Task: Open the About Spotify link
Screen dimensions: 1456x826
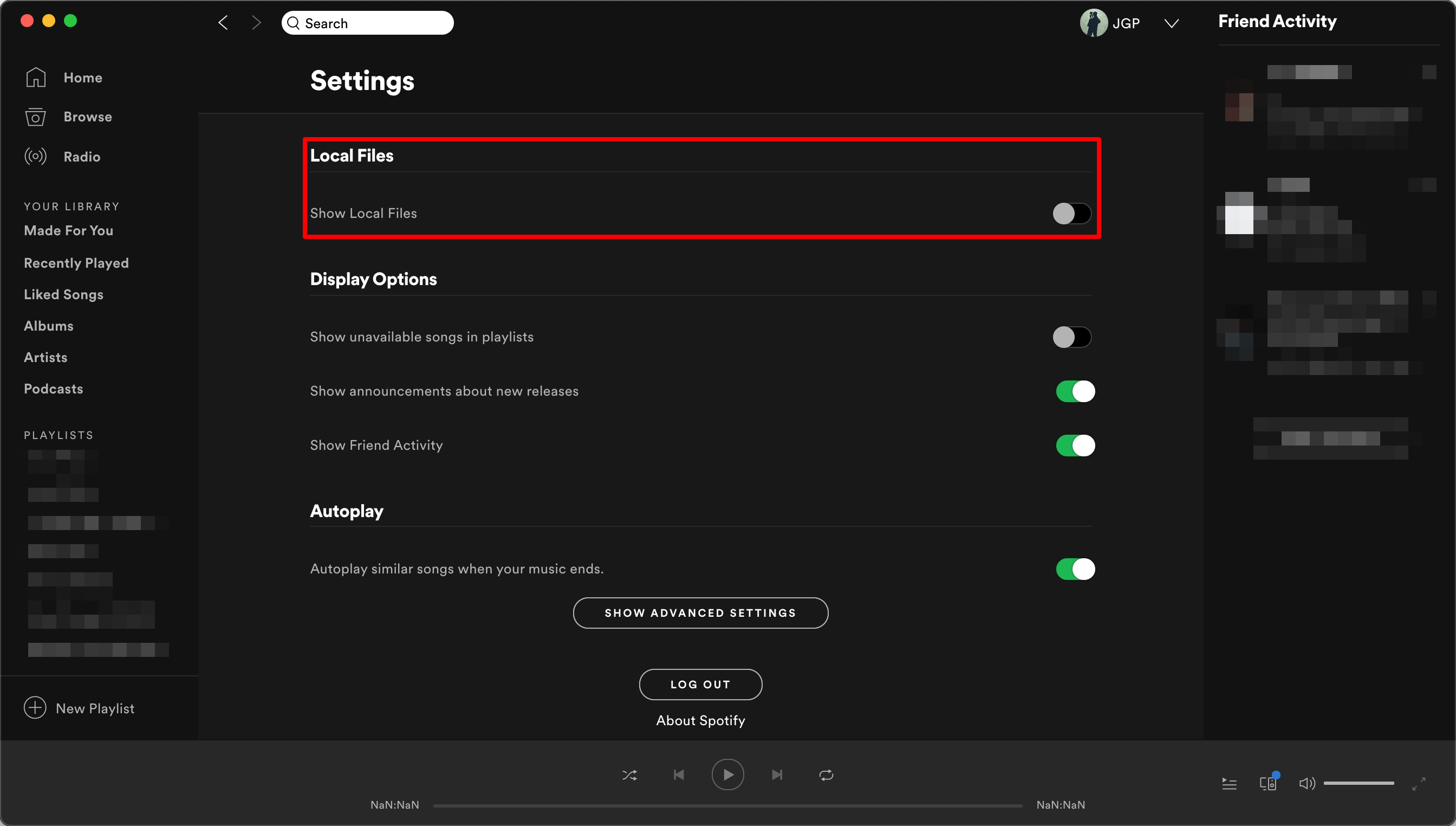Action: (700, 720)
